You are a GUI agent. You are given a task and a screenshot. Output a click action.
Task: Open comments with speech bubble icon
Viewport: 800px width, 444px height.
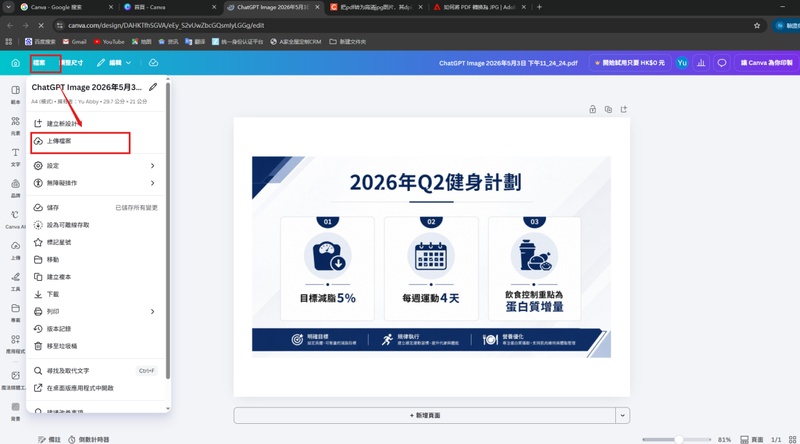[721, 63]
